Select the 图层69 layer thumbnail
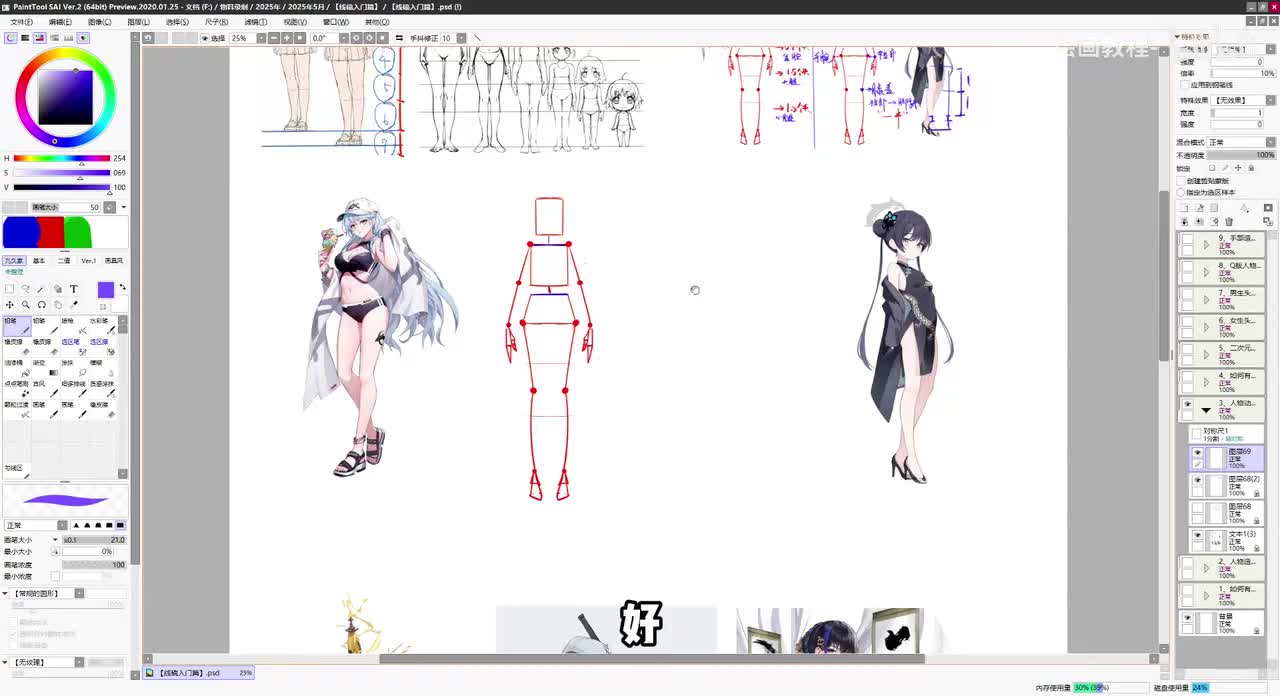 point(1216,458)
